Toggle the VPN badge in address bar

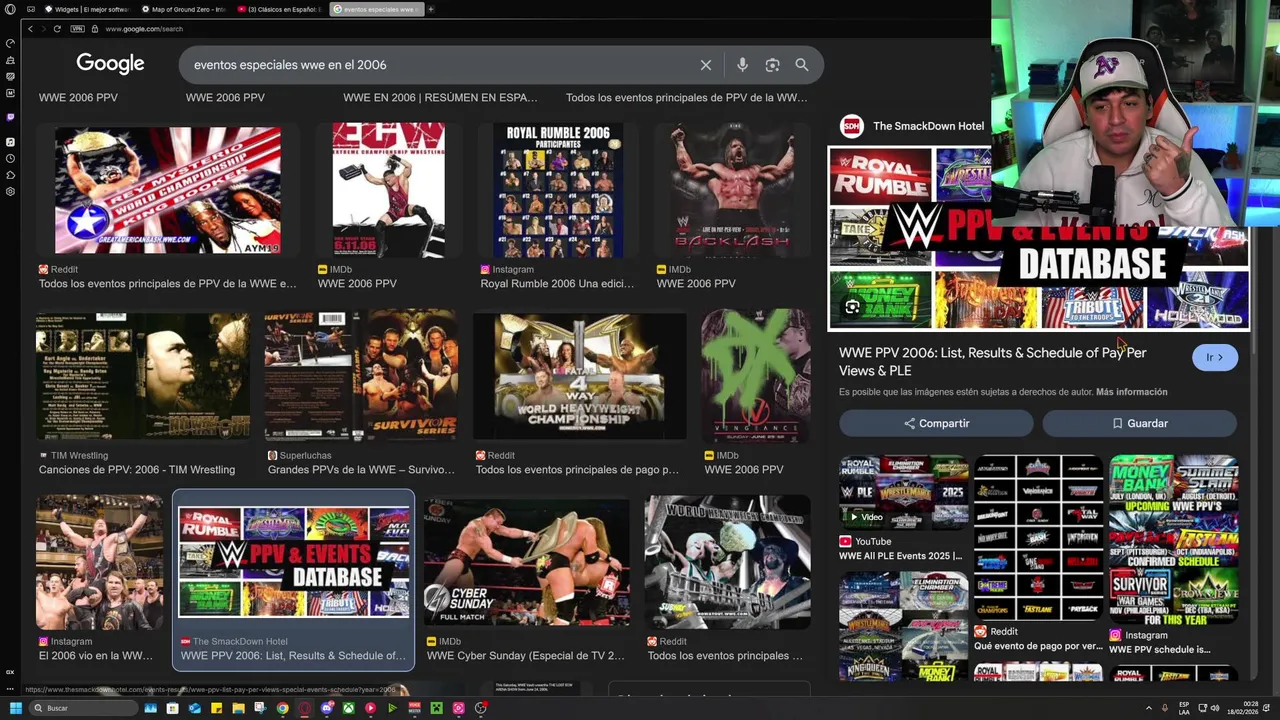pos(77,29)
